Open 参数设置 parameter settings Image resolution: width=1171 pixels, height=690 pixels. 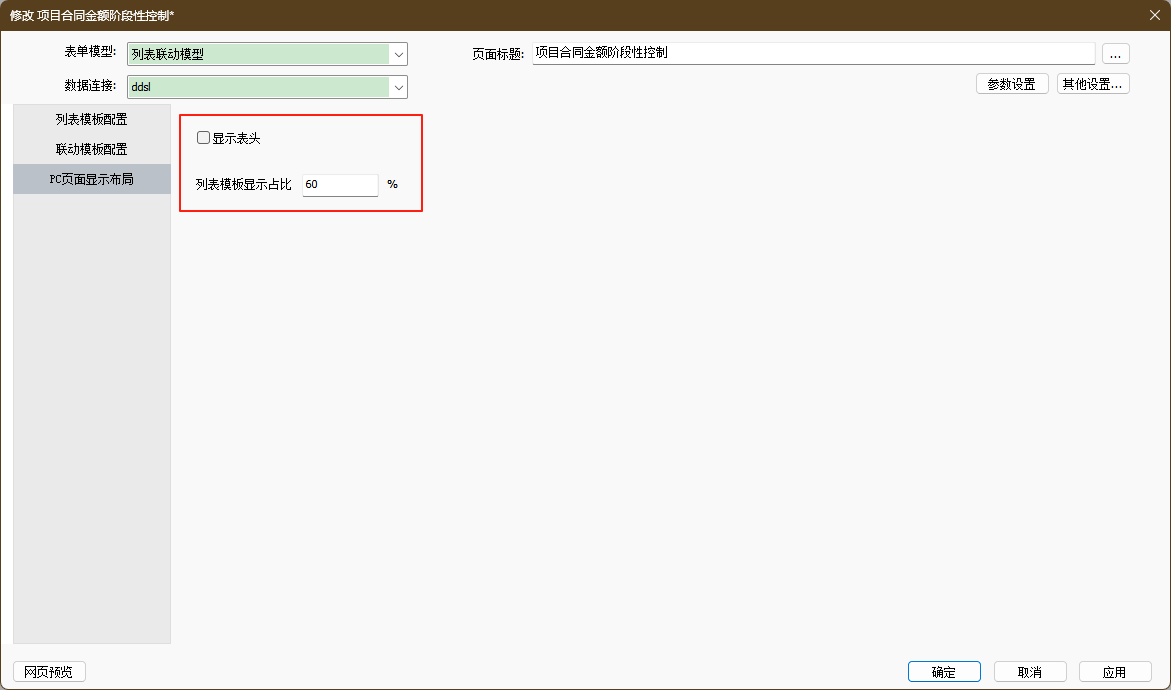1011,84
